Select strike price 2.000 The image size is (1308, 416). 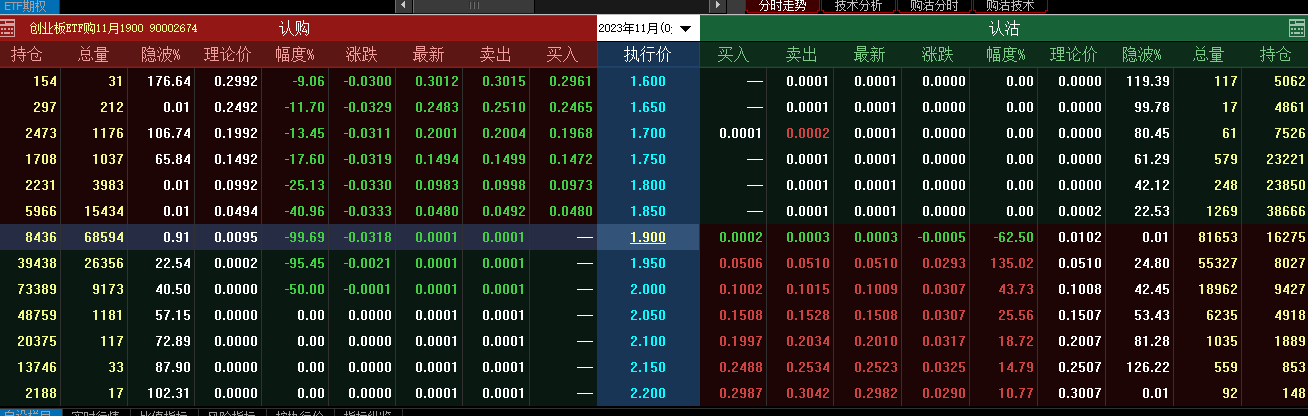coord(648,289)
